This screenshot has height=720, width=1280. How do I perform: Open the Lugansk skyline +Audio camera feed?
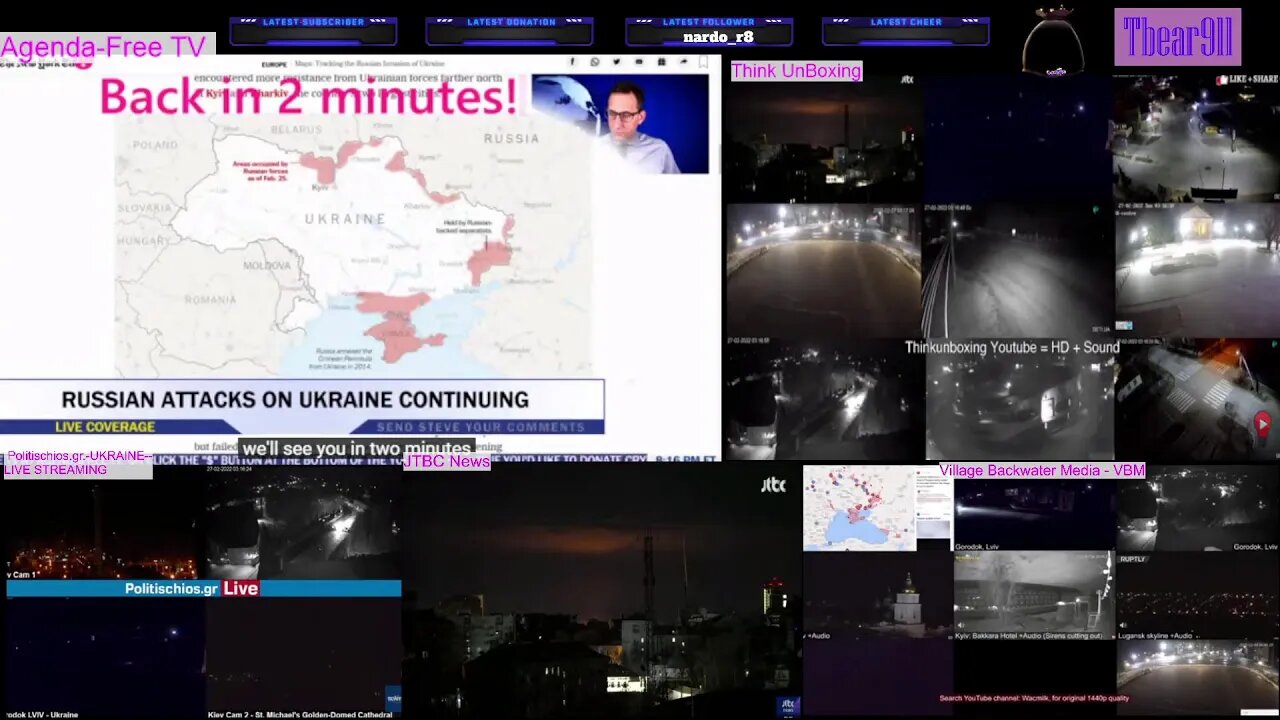[1197, 595]
